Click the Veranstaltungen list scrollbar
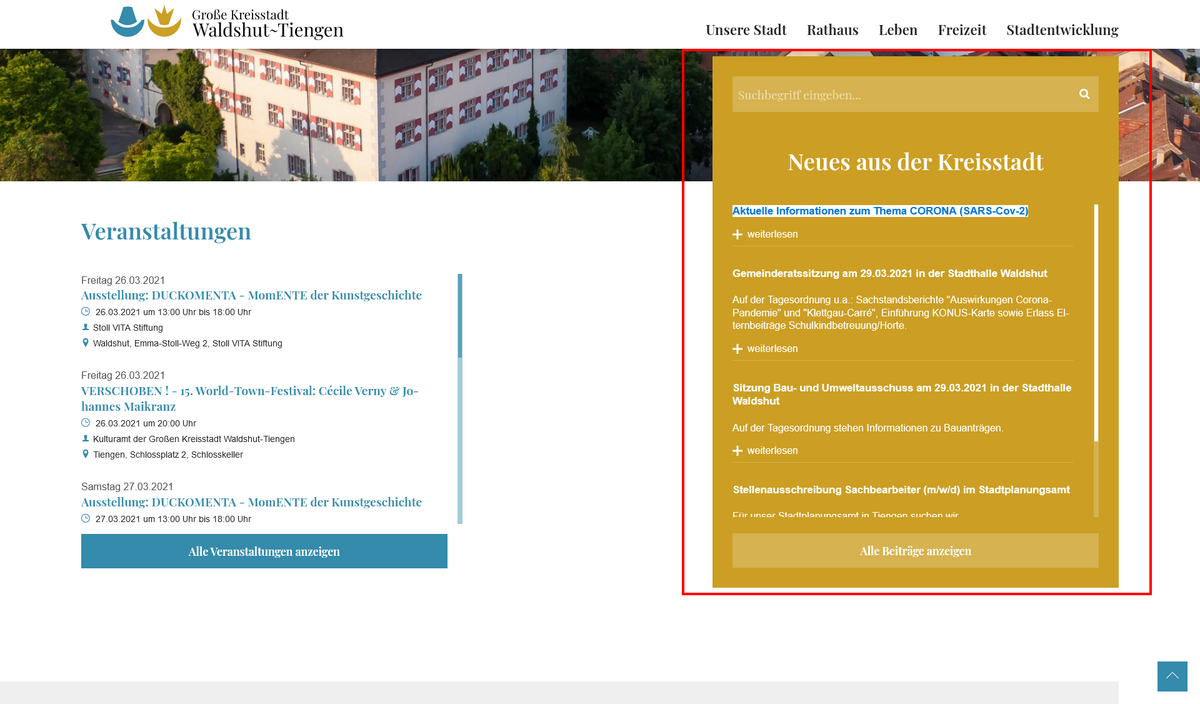Viewport: 1200px width, 704px height. 460,398
